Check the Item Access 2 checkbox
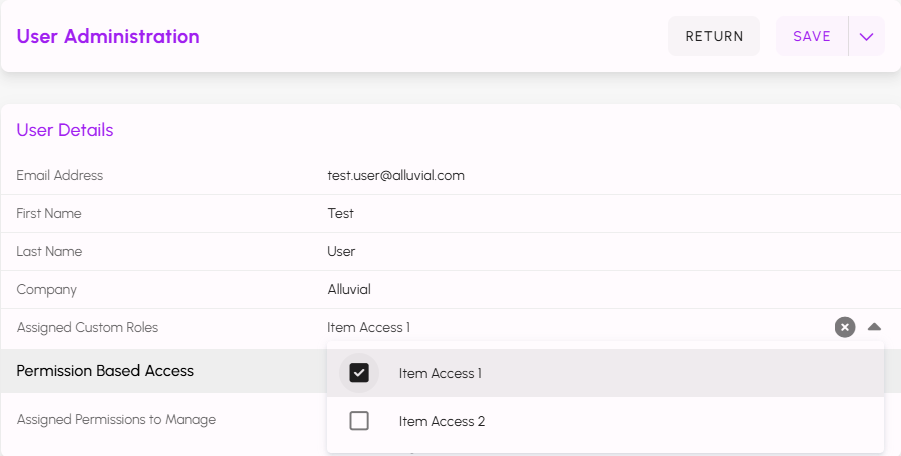The height and width of the screenshot is (456, 901). [359, 421]
